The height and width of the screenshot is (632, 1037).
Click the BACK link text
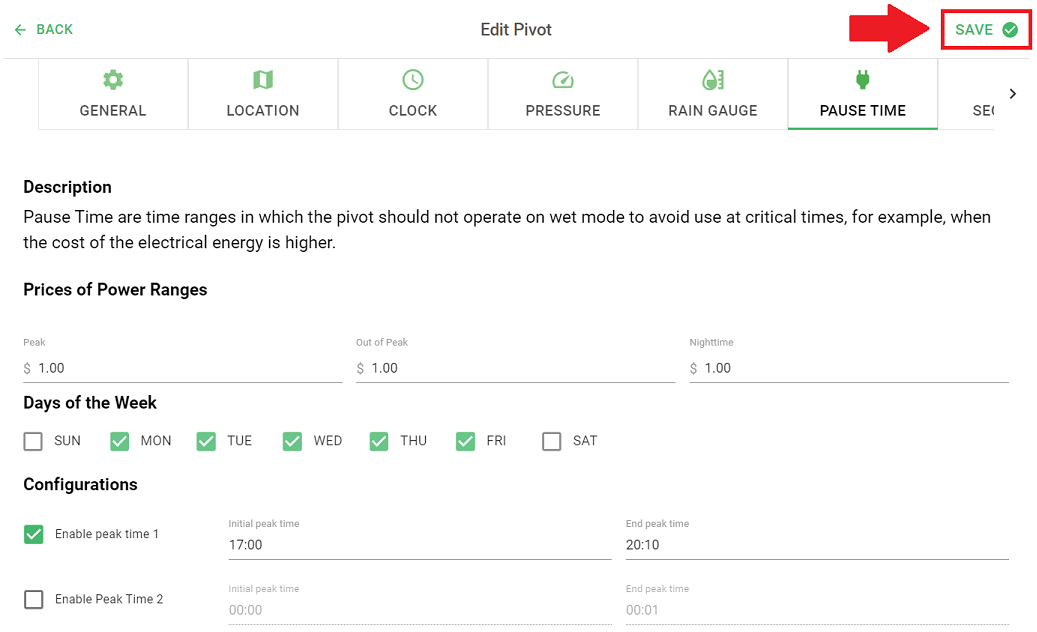tap(54, 30)
